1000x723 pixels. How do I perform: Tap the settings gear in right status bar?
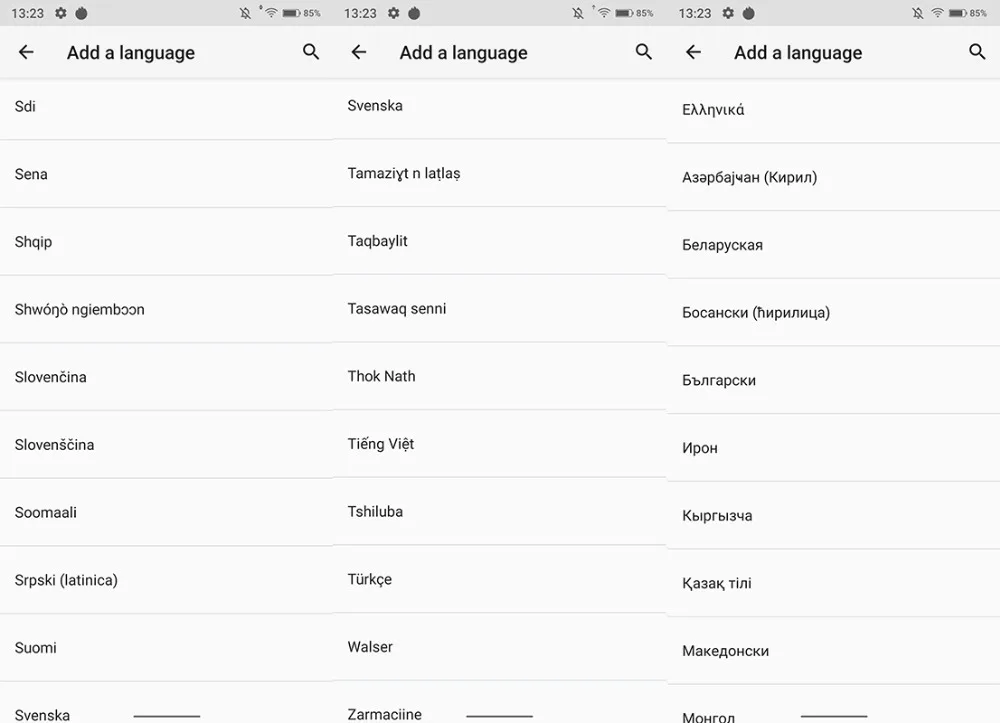(728, 13)
